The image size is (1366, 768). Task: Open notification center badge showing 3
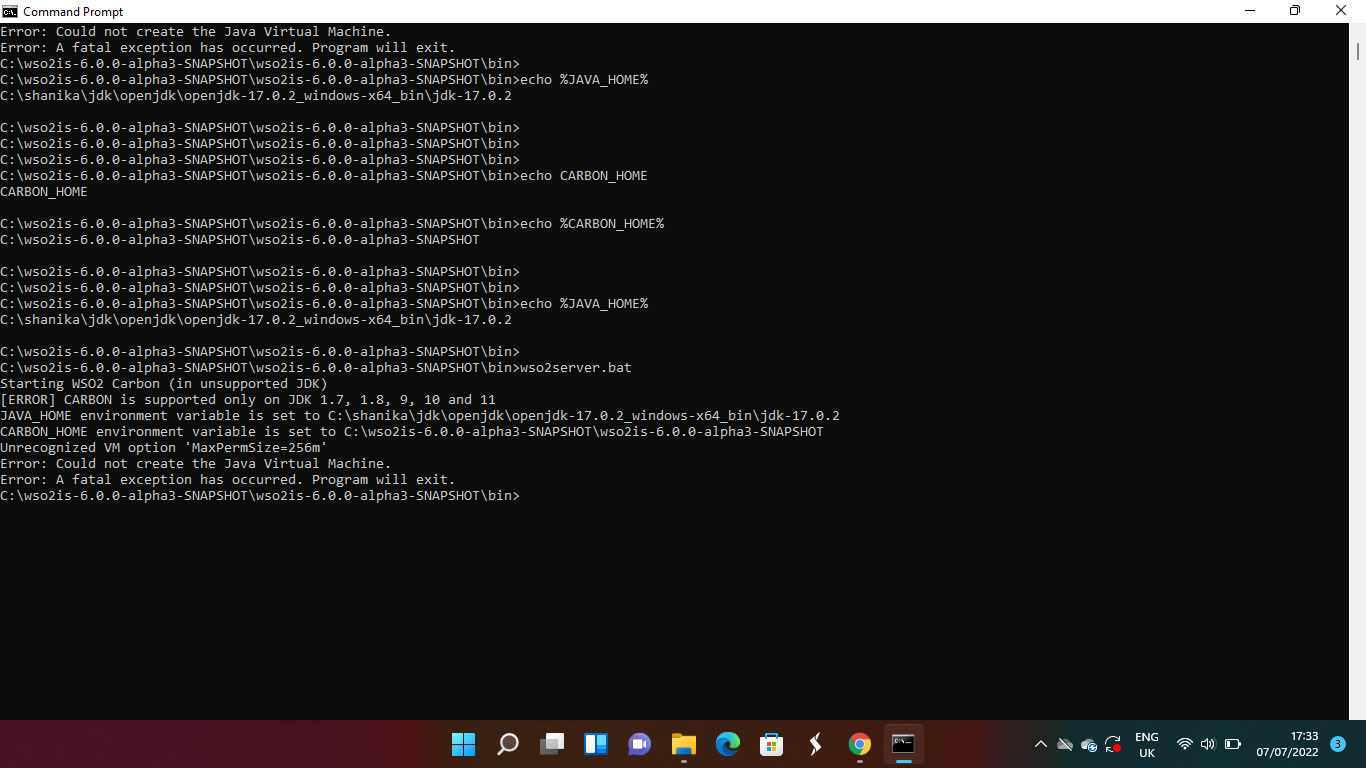[x=1337, y=744]
